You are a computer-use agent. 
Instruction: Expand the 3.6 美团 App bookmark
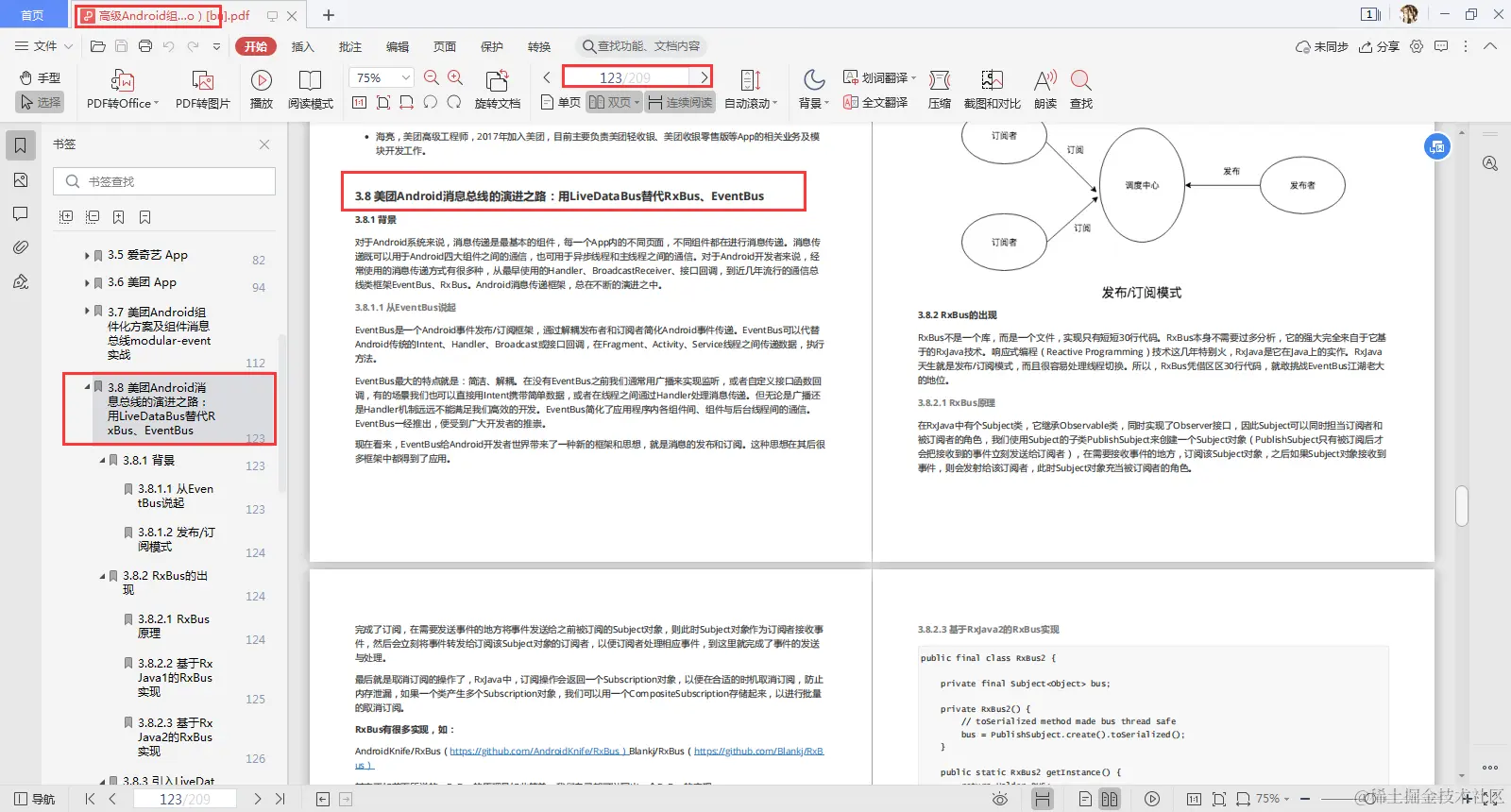click(x=87, y=283)
